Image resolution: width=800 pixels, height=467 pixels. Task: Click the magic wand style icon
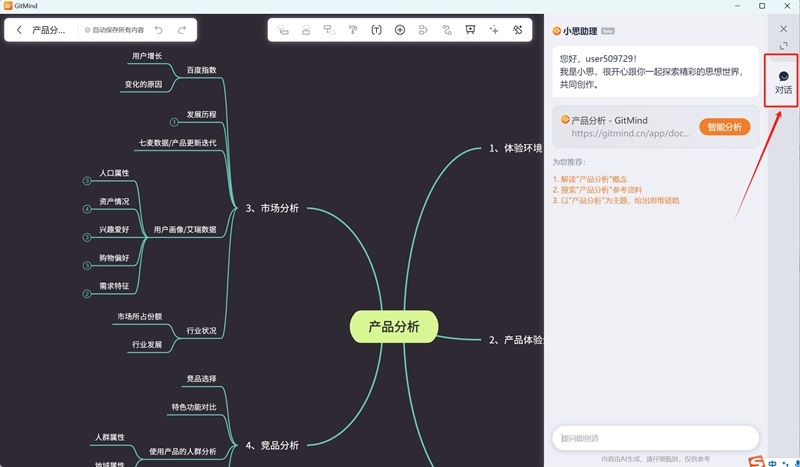click(x=517, y=30)
